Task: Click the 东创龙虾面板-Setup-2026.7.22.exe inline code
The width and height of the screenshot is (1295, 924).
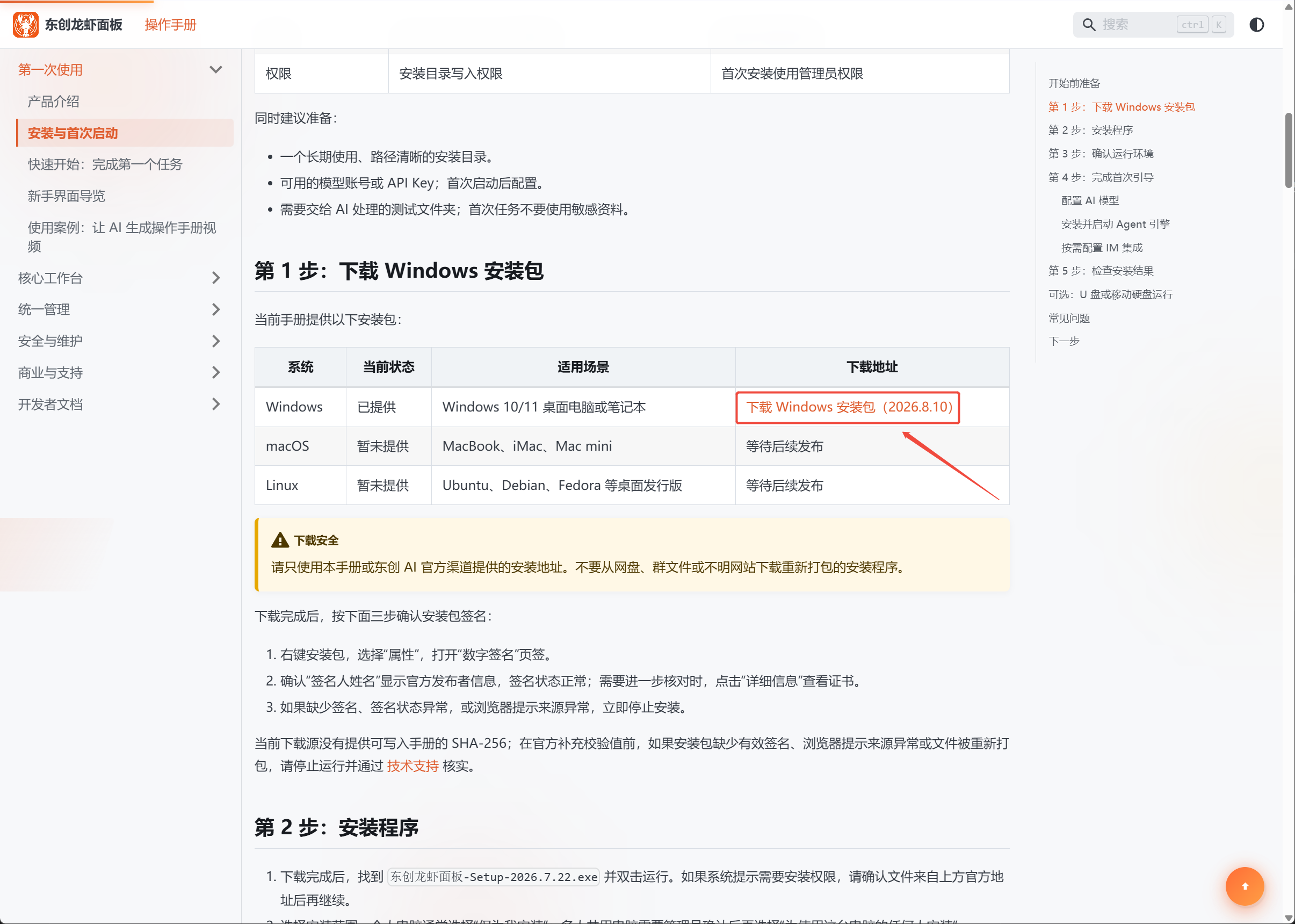Action: [494, 877]
